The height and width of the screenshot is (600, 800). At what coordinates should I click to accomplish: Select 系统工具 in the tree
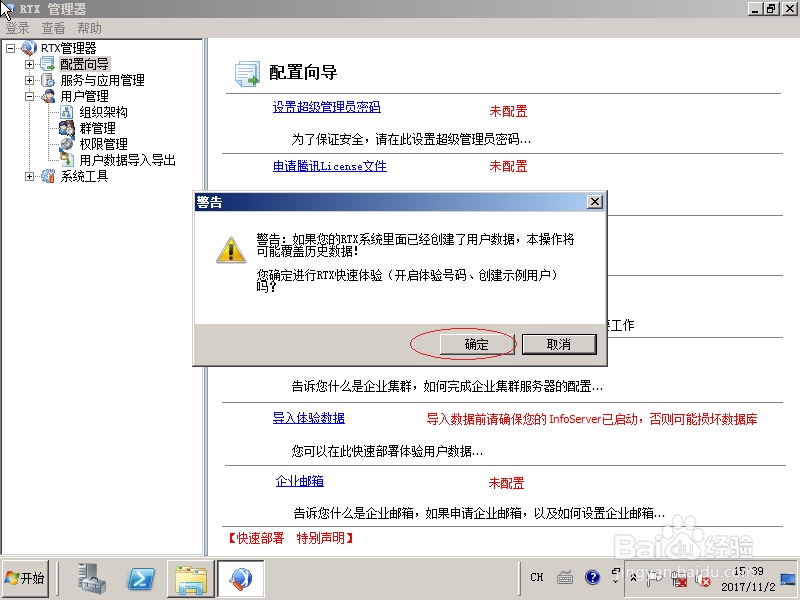(x=84, y=176)
